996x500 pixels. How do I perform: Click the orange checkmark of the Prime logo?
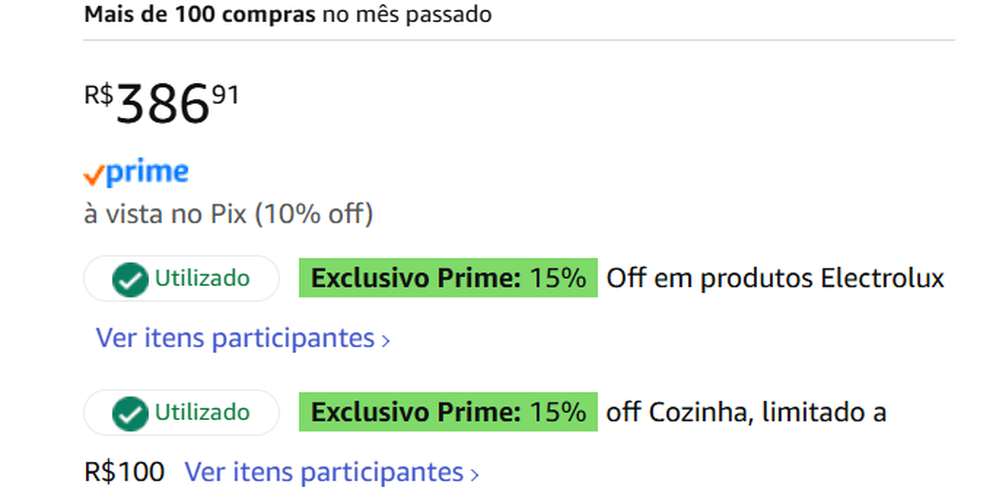point(93,176)
